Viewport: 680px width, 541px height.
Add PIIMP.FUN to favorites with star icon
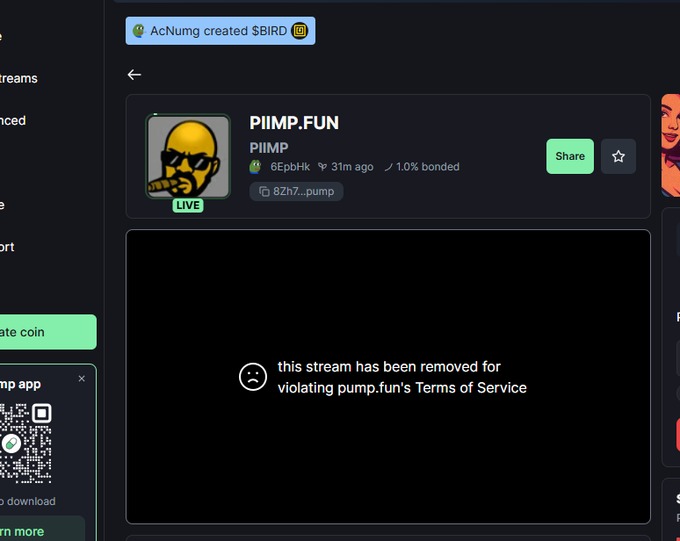coord(618,156)
